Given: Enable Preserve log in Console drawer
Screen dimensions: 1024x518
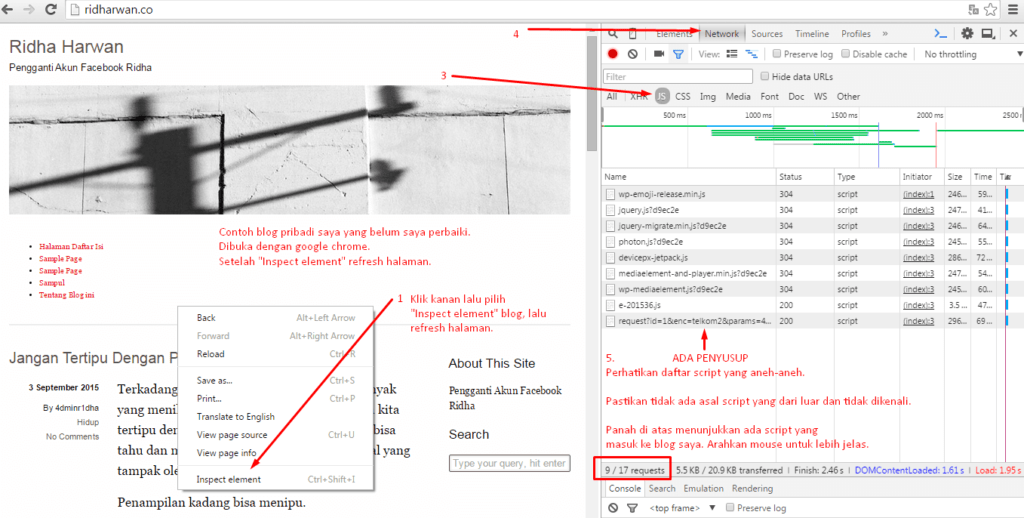Looking at the screenshot, I should coord(730,508).
